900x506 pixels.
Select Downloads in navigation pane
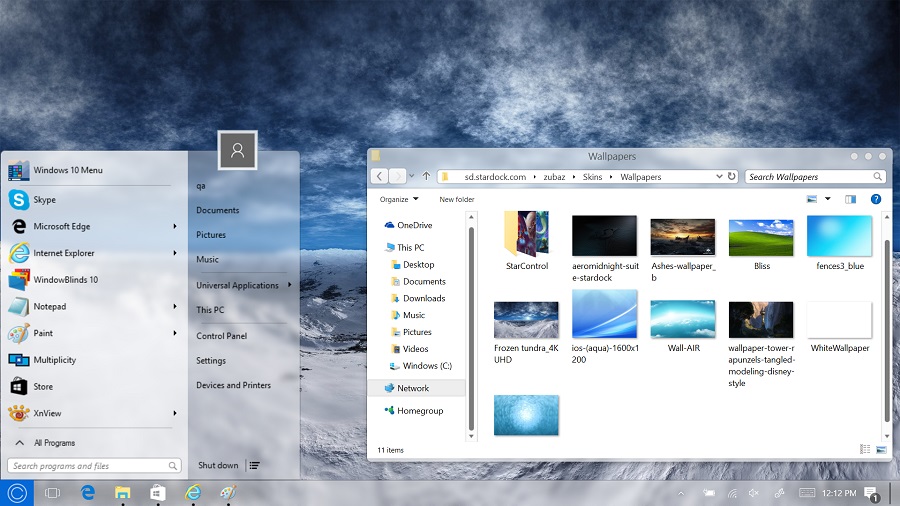(424, 298)
